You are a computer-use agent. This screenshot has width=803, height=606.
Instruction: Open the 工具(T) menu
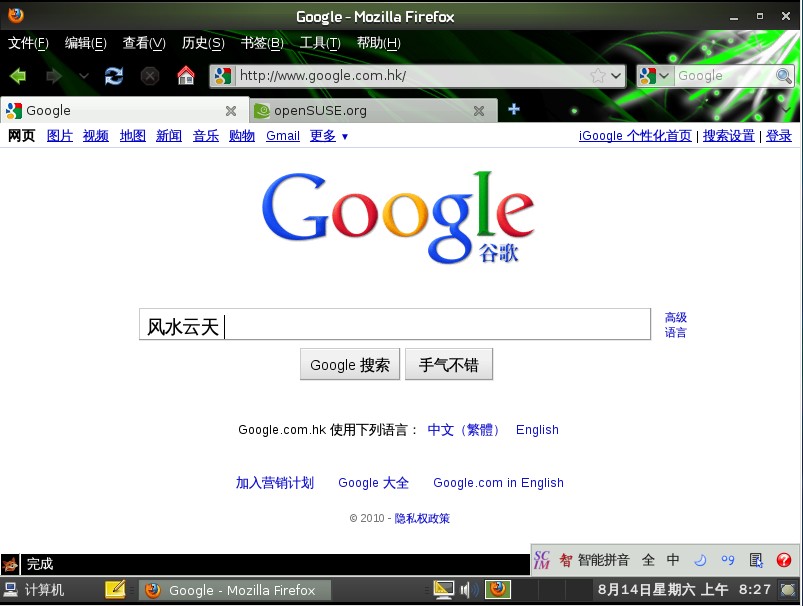click(x=320, y=43)
